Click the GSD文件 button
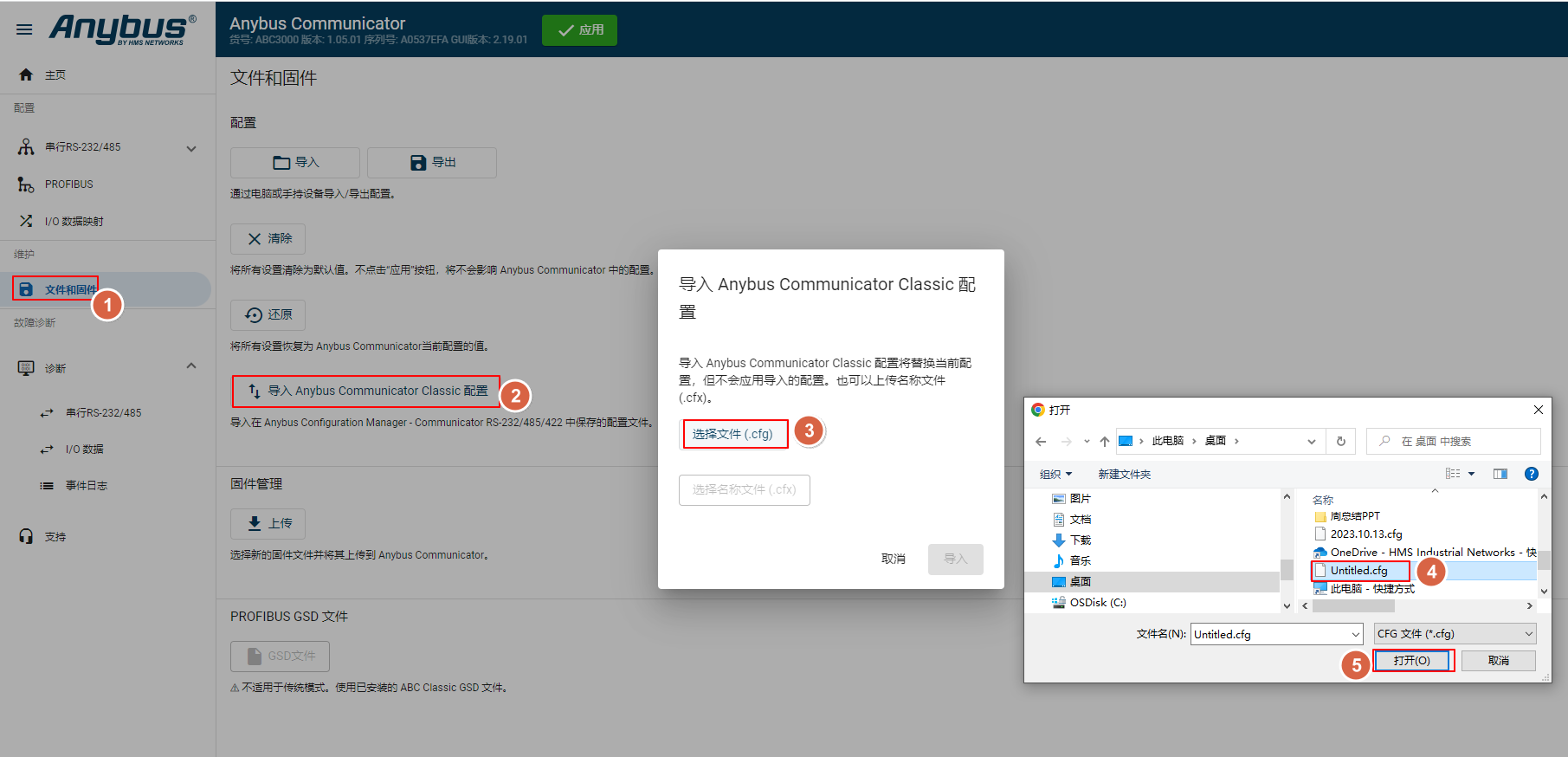Image resolution: width=1568 pixels, height=757 pixels. (280, 657)
